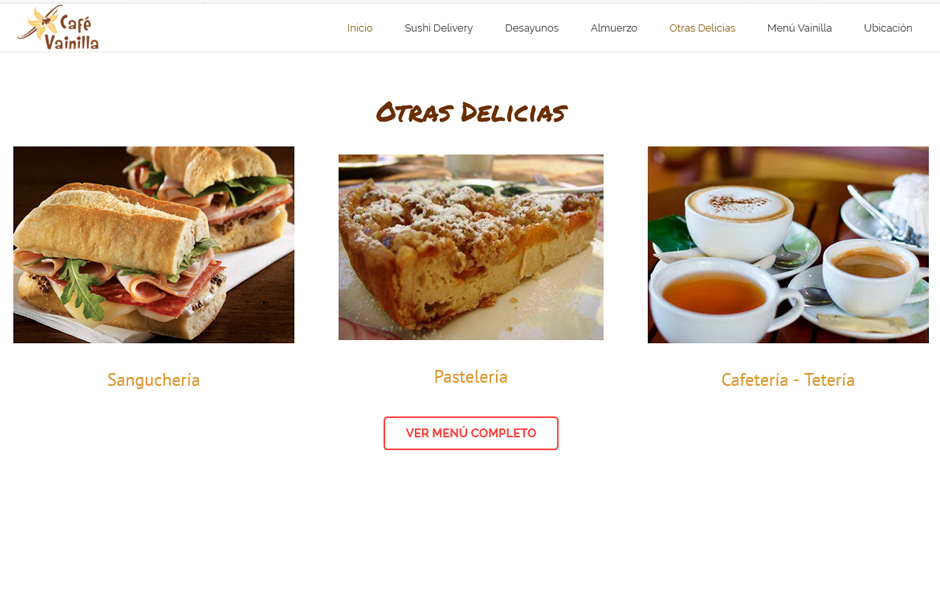
Task: Click the Cafetería - Tetería caption
Action: click(x=788, y=380)
